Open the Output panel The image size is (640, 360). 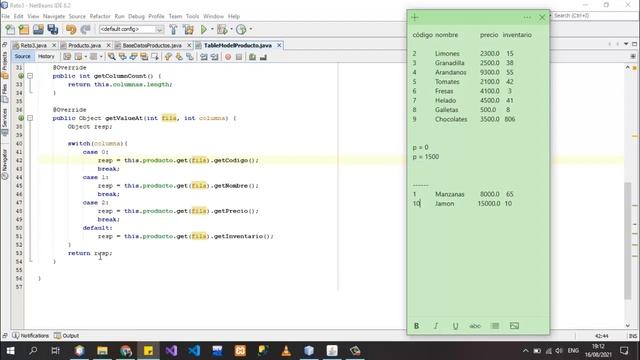(67, 336)
